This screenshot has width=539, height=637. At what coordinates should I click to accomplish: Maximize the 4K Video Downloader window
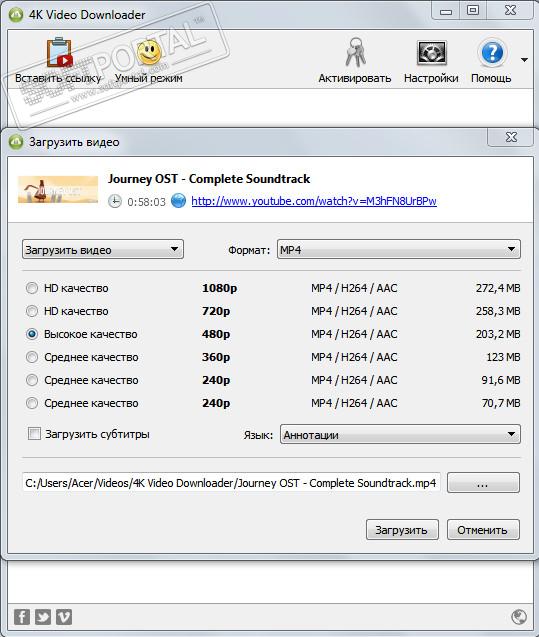coord(473,10)
